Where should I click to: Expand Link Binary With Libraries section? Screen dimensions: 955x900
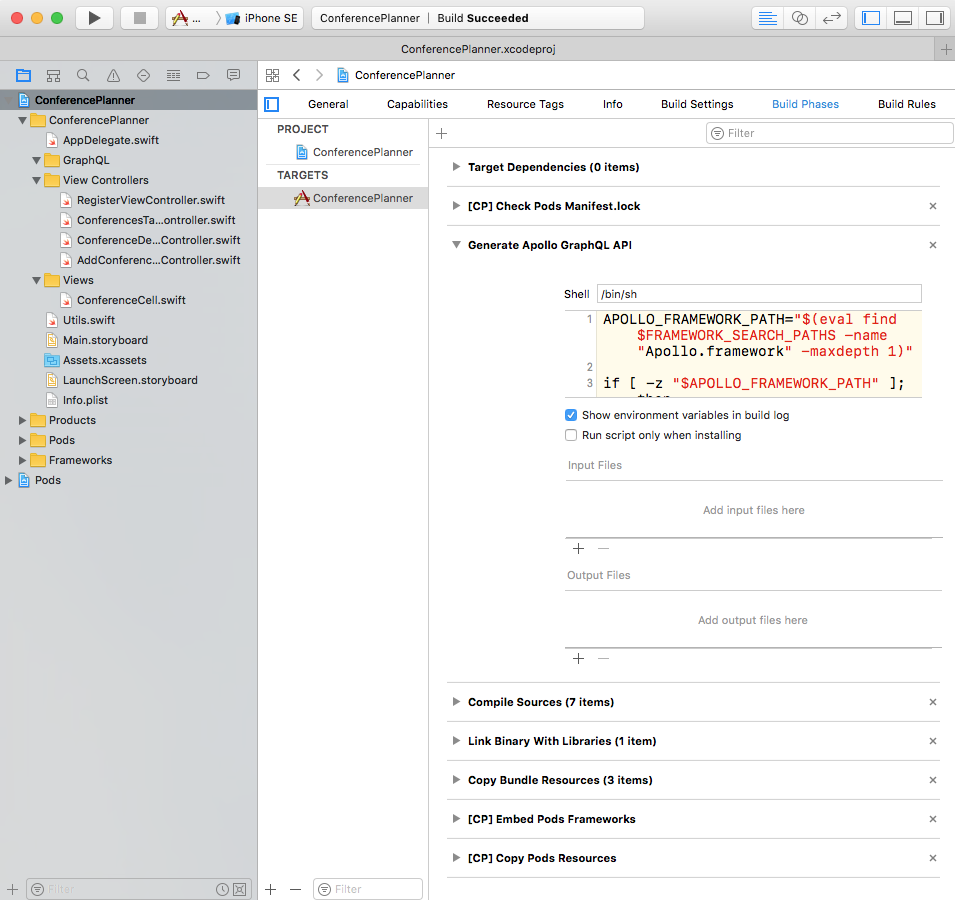pos(456,741)
